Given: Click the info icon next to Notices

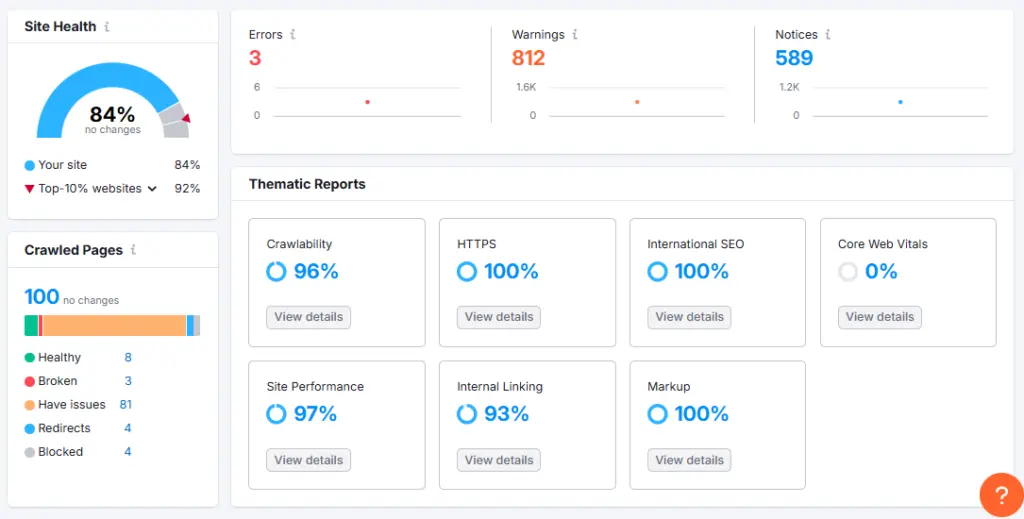Looking at the screenshot, I should tap(828, 34).
